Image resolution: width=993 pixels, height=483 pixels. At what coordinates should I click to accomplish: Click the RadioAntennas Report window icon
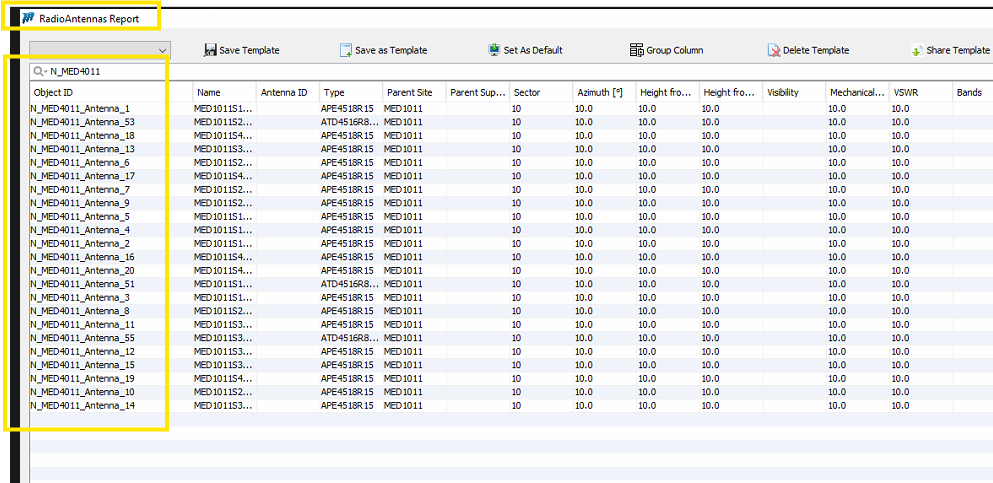(28, 18)
